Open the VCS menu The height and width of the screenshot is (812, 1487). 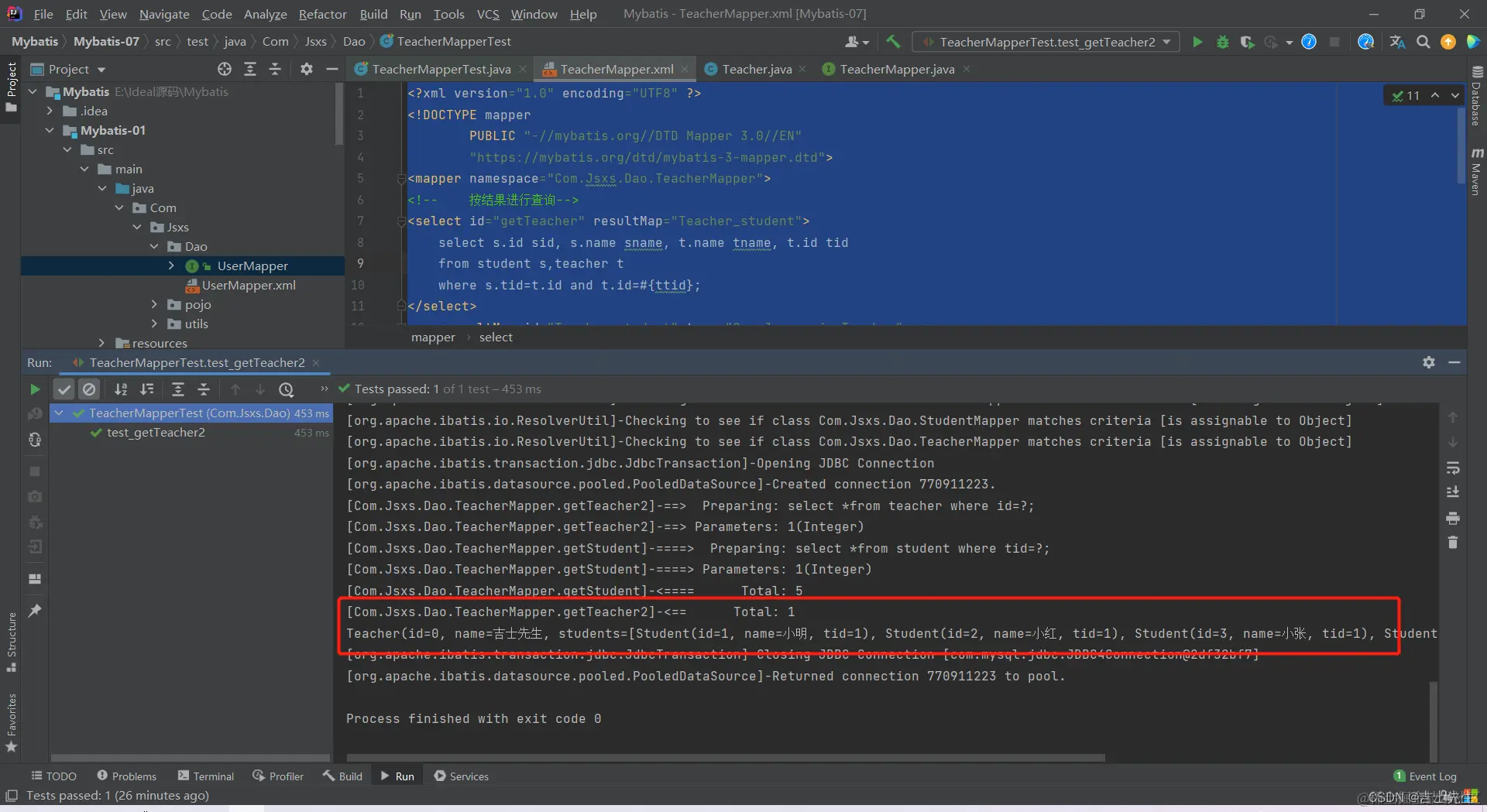click(x=488, y=14)
